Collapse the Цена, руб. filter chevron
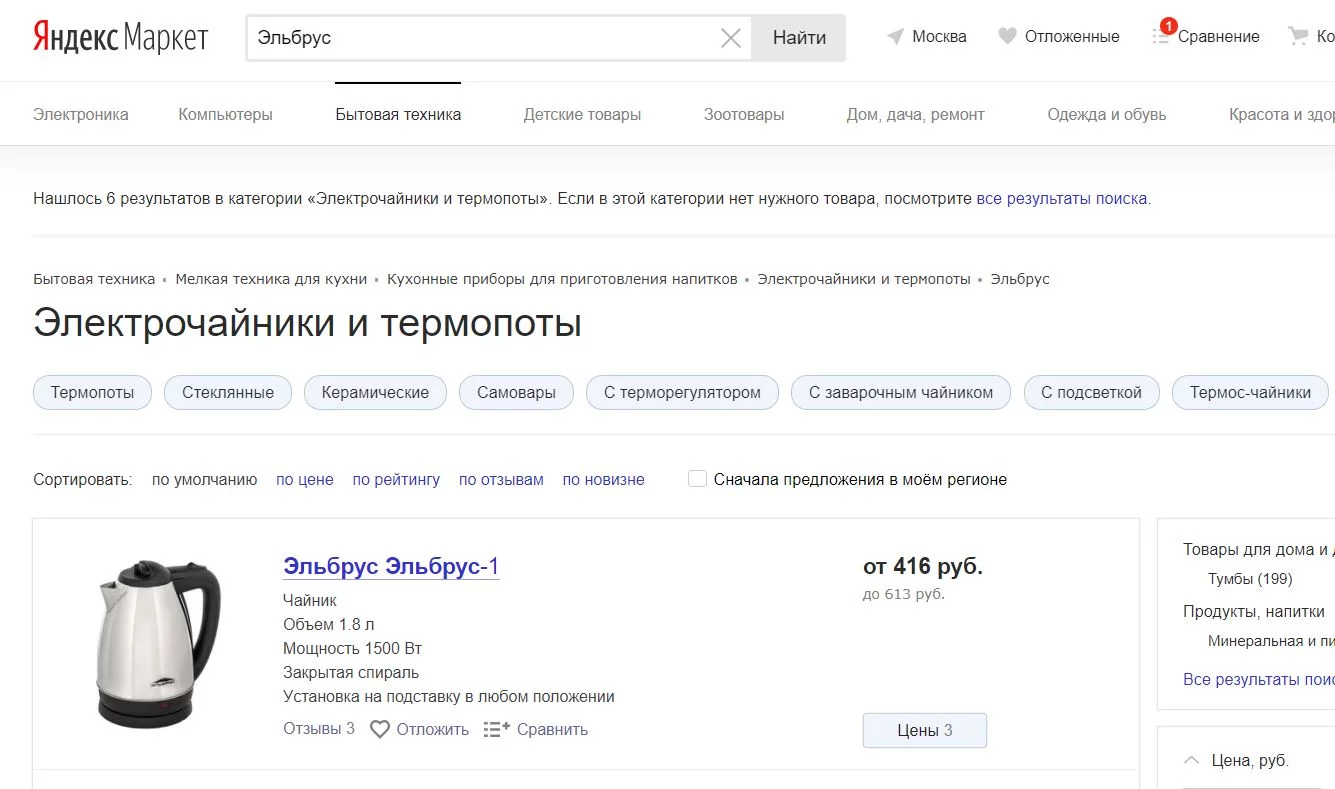 click(1192, 760)
